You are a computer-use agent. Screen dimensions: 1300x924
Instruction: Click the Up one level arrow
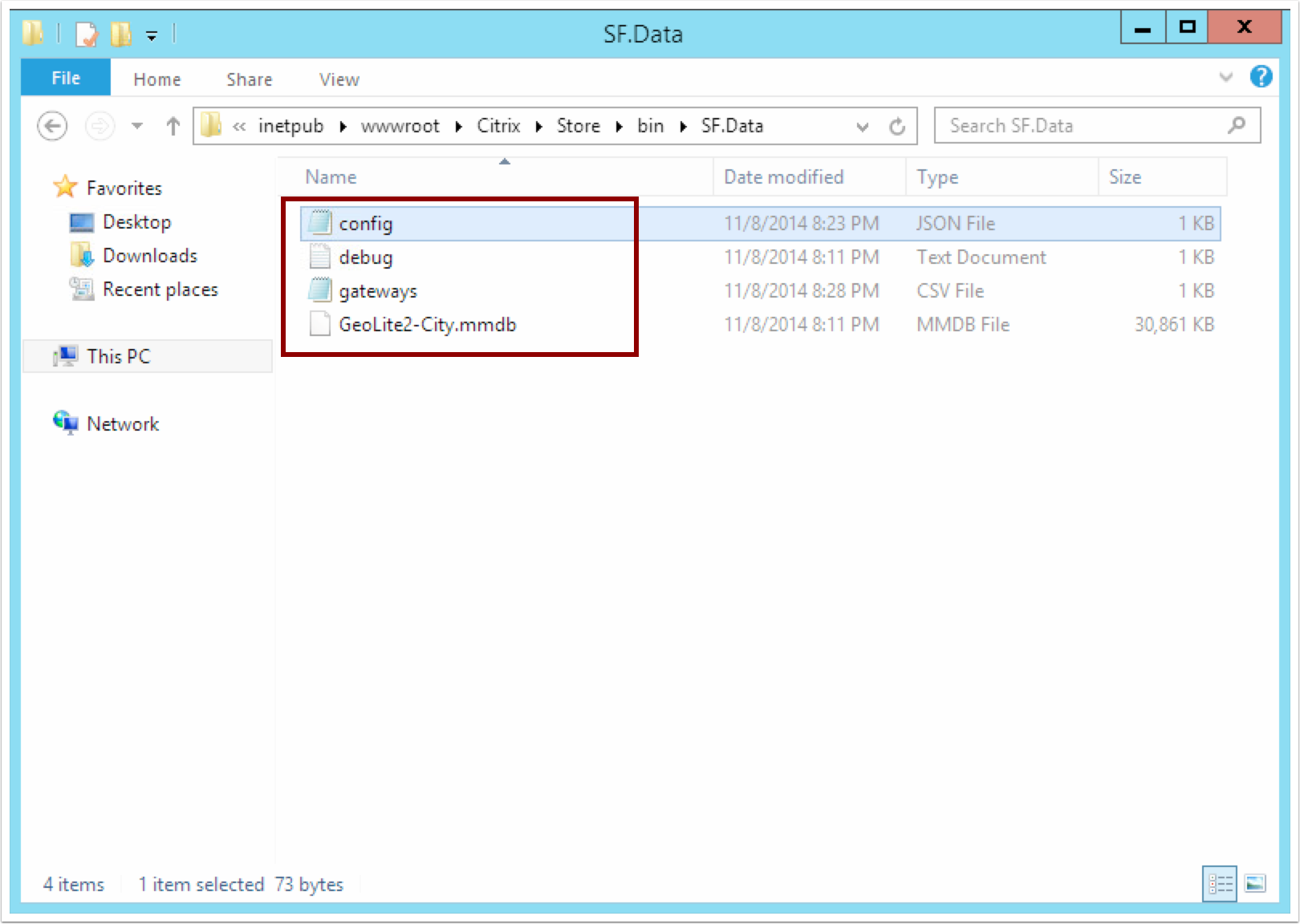(x=173, y=126)
